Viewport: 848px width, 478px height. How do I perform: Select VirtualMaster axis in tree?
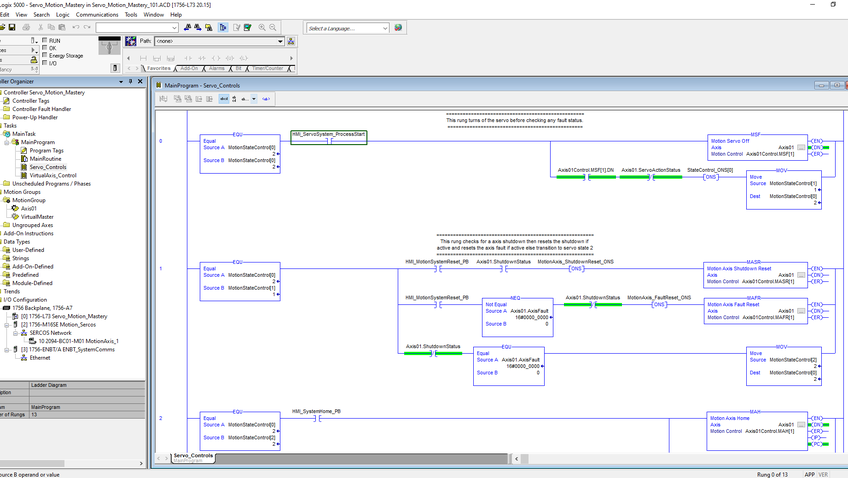37,217
